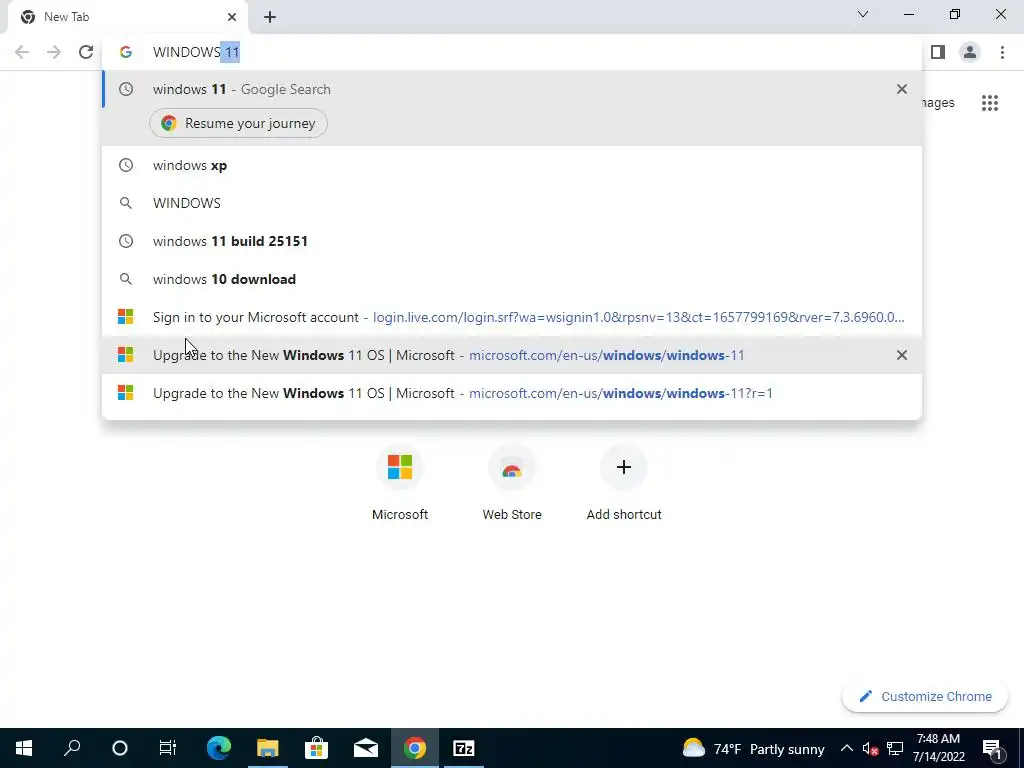Open Chrome's three-dot menu
This screenshot has width=1024, height=768.
click(x=1002, y=52)
